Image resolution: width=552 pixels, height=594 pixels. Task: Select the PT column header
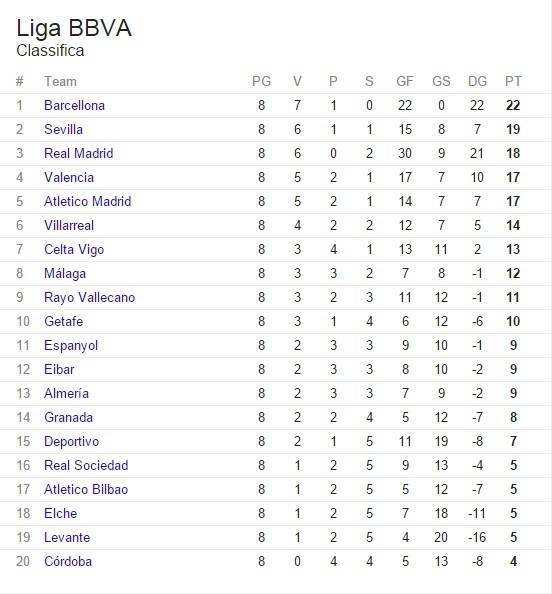tap(513, 81)
